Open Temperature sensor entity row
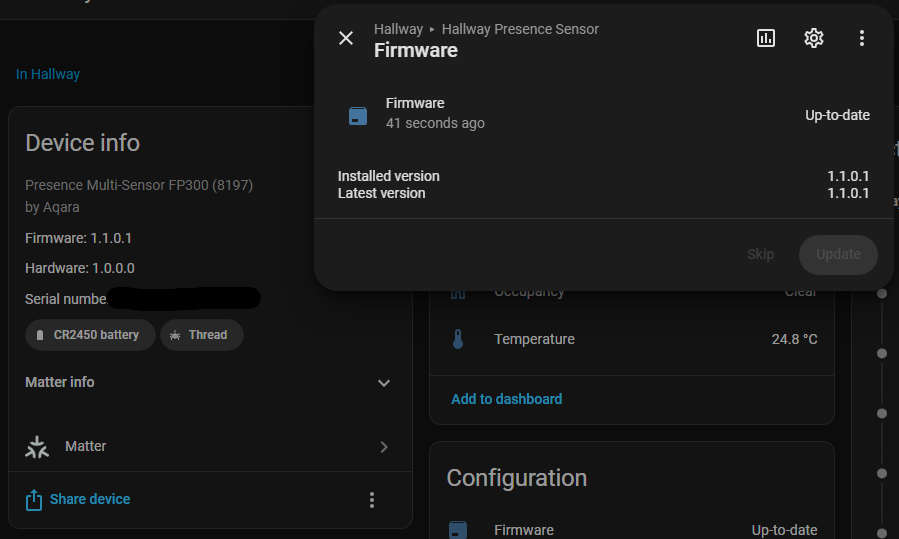This screenshot has height=539, width=899. [x=632, y=339]
